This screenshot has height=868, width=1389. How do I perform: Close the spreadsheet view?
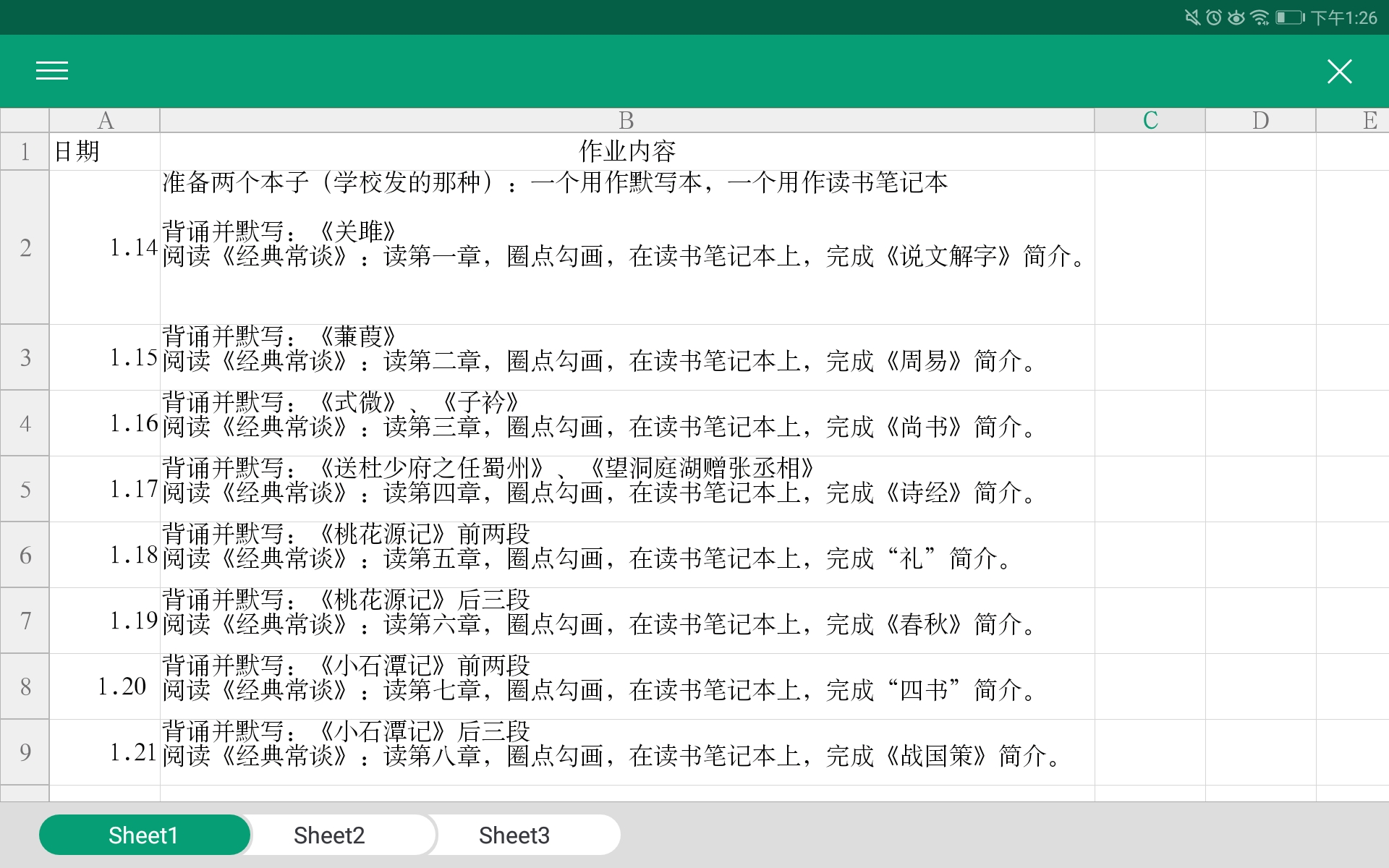pyautogui.click(x=1339, y=70)
